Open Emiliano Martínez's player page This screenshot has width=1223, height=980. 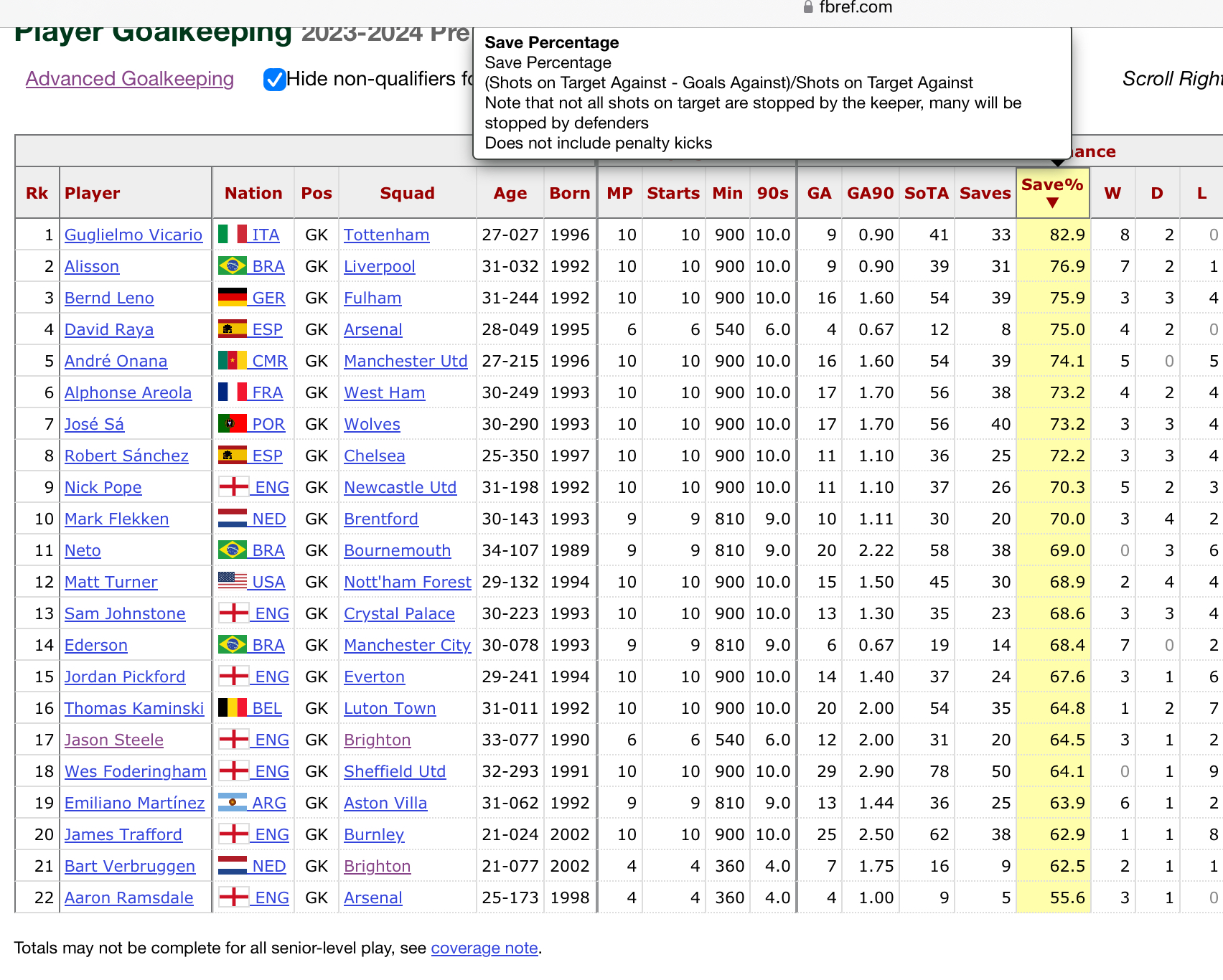click(135, 803)
